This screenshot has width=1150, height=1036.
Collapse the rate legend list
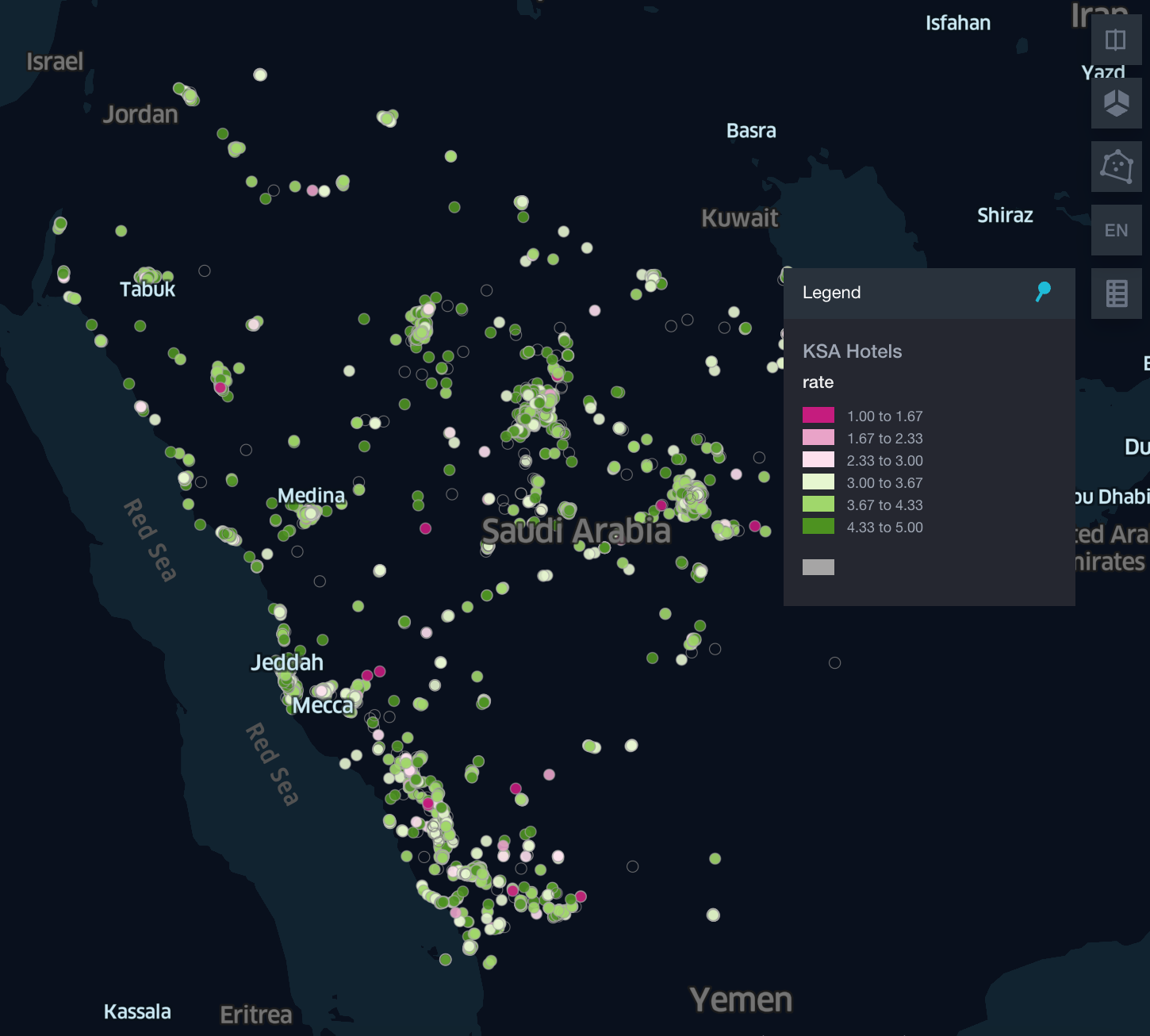818,382
